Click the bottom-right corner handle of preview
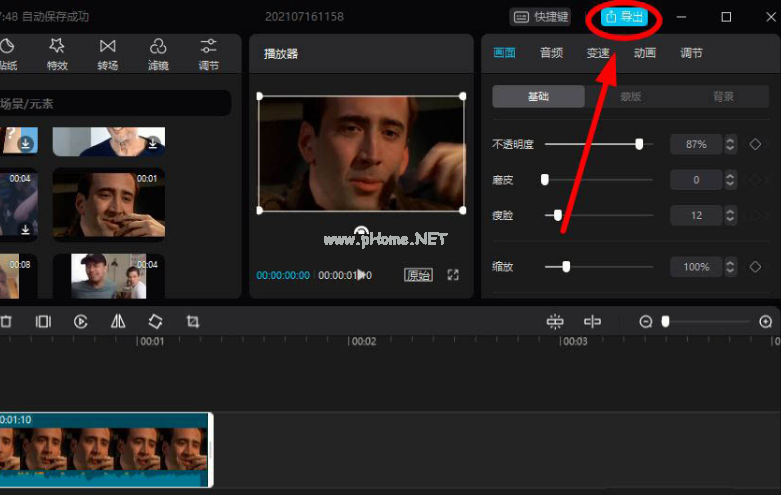This screenshot has height=495, width=781. coord(463,211)
